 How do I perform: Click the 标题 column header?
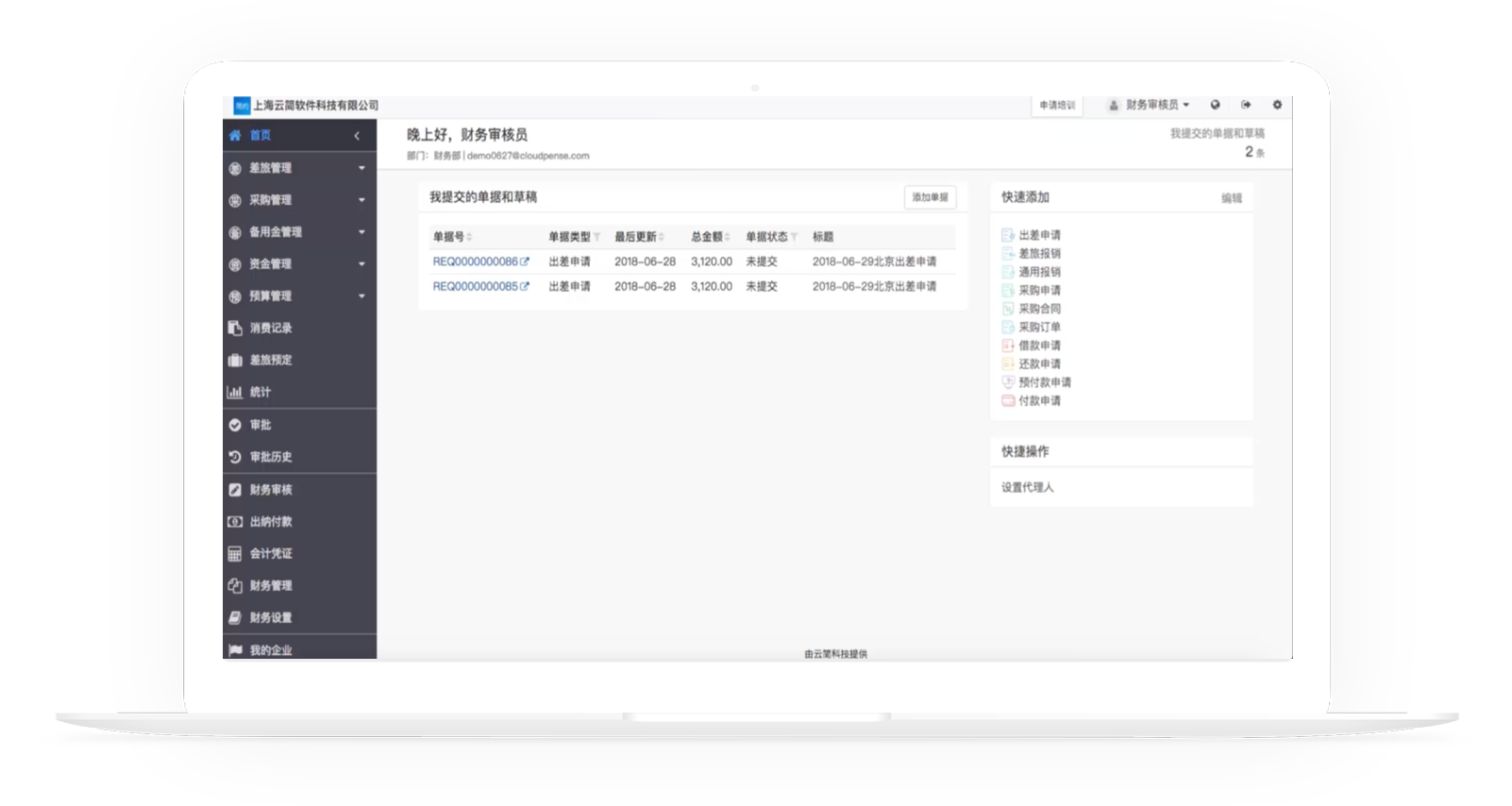[x=823, y=237]
